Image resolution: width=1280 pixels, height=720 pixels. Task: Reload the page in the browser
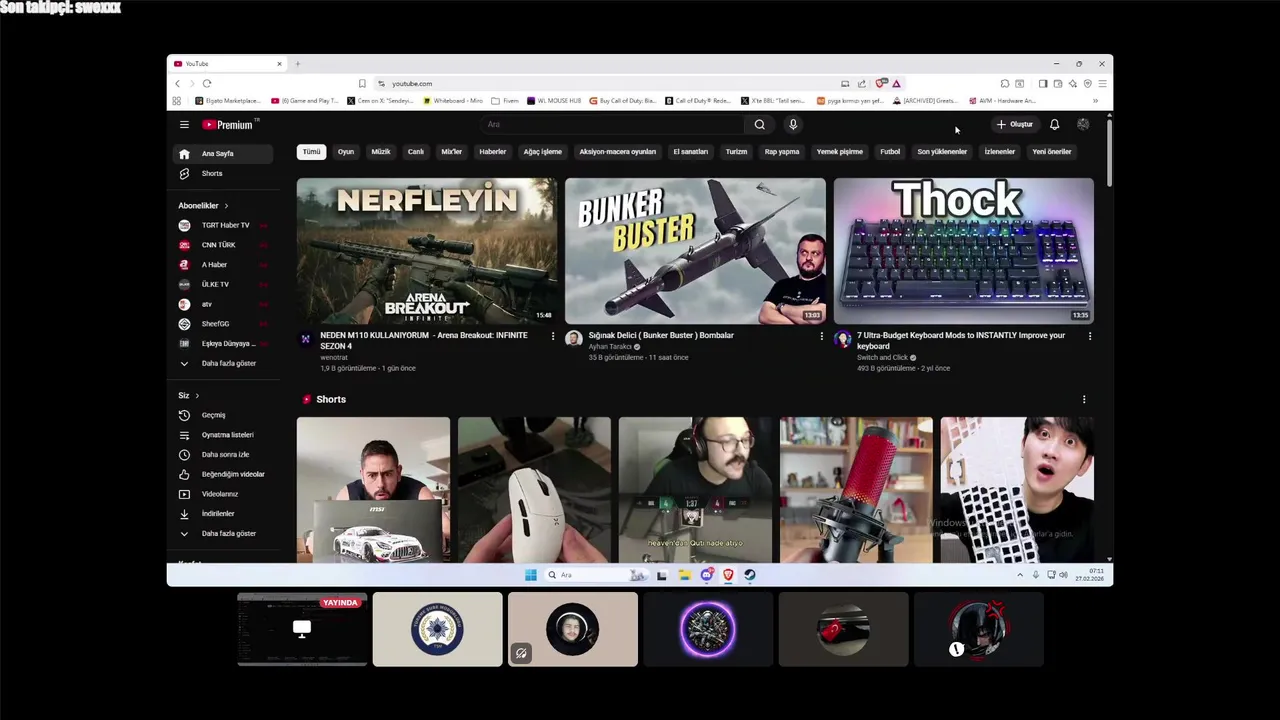tap(207, 84)
